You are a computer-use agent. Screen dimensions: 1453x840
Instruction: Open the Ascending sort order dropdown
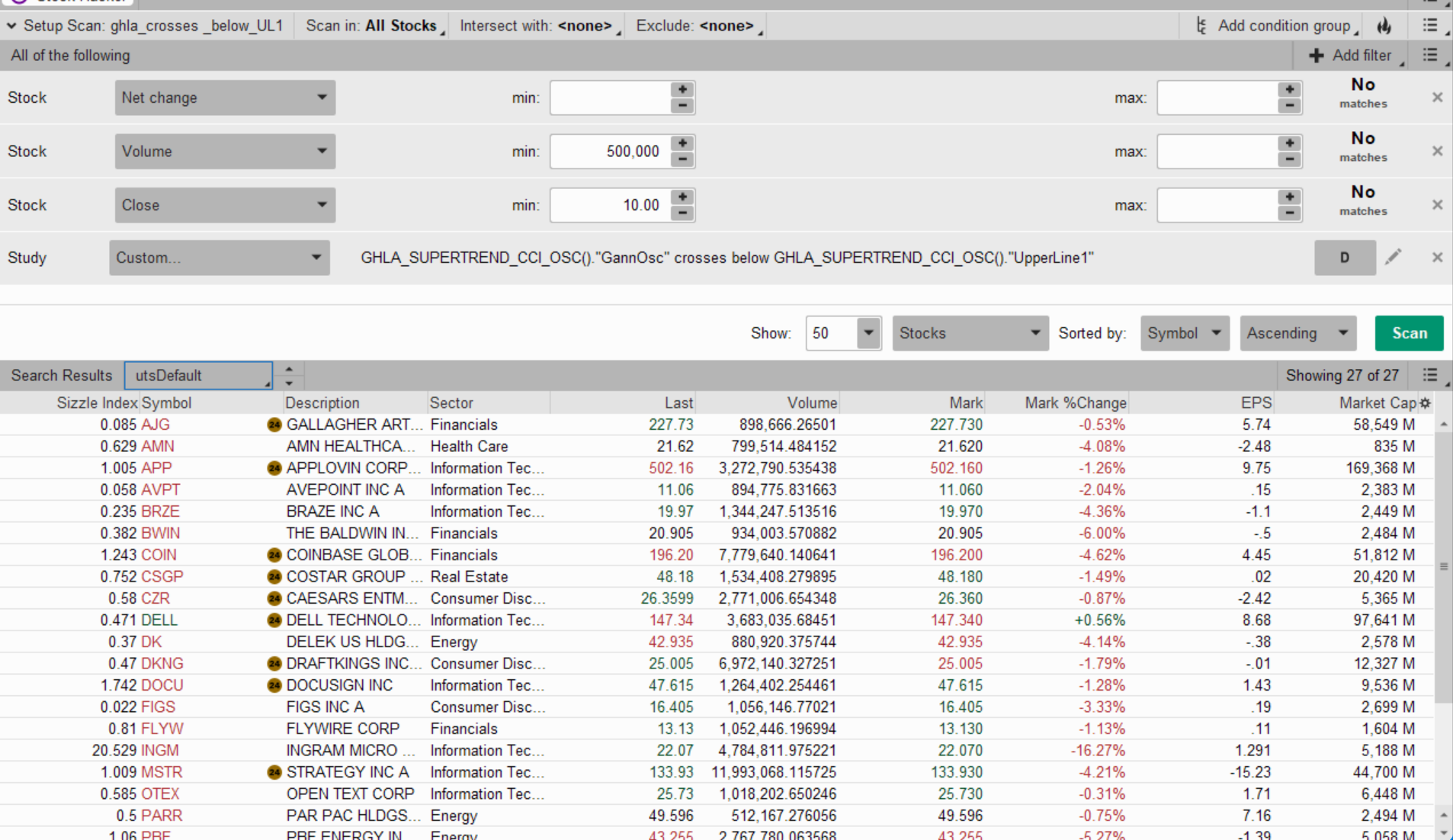click(1297, 333)
